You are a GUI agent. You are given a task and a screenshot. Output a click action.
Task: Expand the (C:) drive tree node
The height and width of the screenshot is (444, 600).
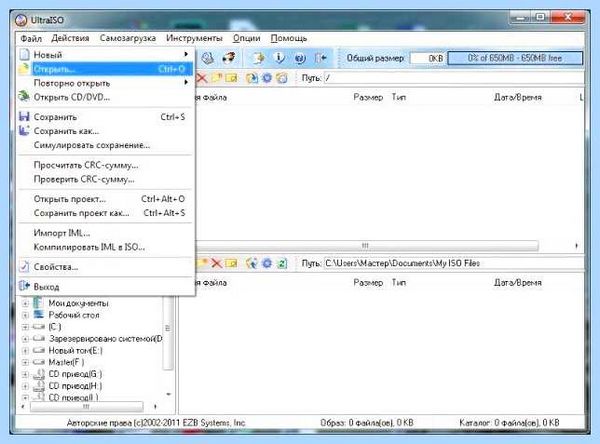click(25, 327)
